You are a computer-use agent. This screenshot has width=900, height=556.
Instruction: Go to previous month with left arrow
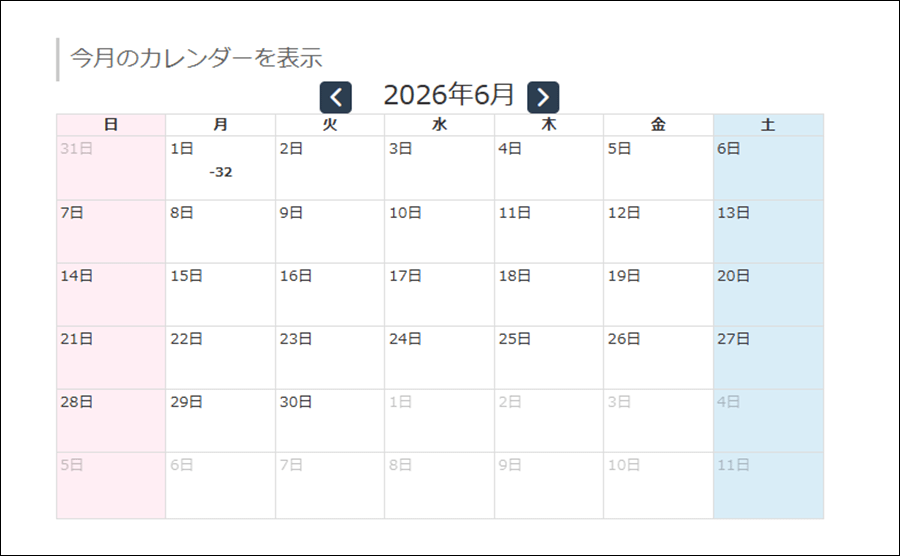pyautogui.click(x=336, y=97)
